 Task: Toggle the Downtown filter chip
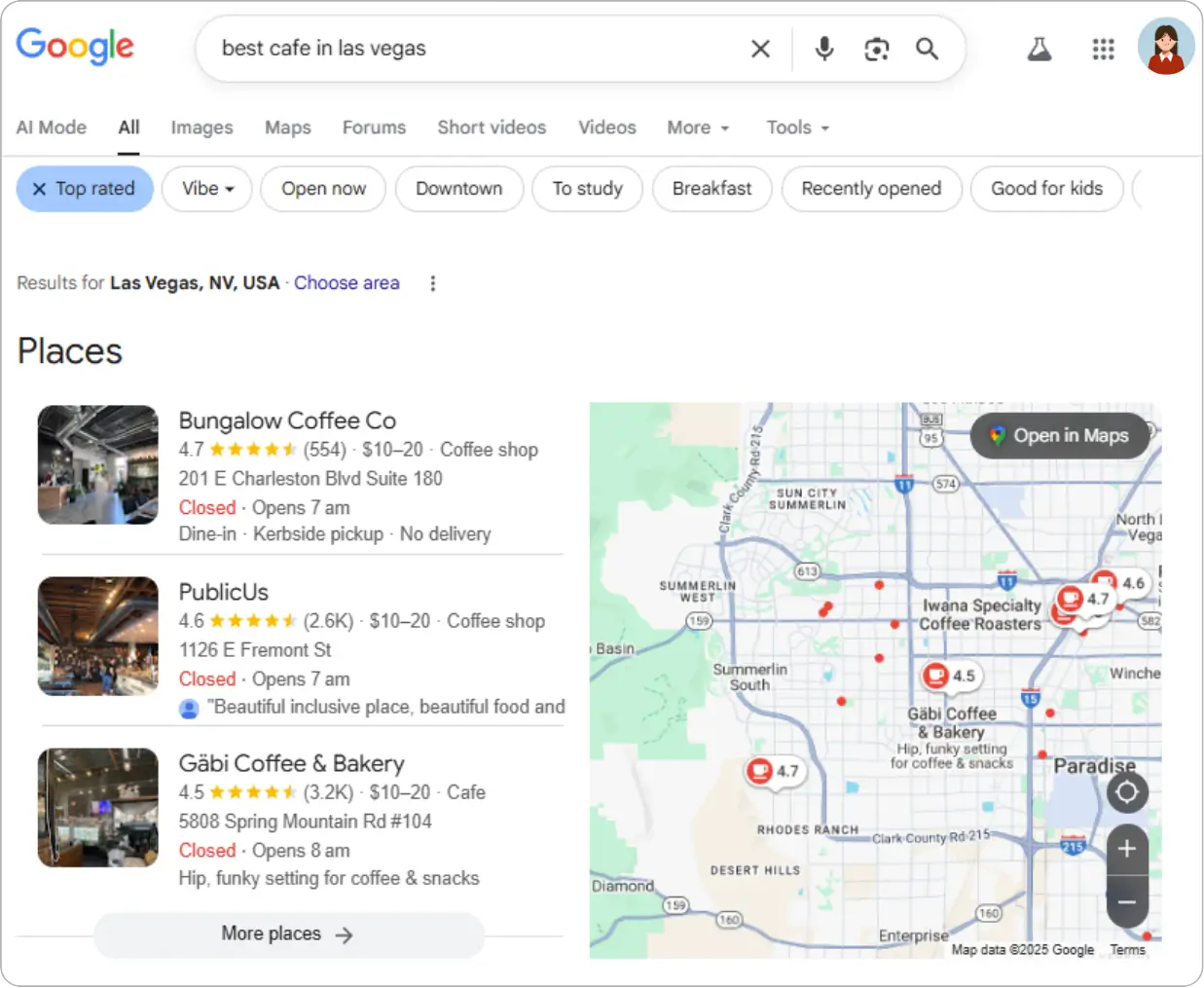click(x=459, y=189)
